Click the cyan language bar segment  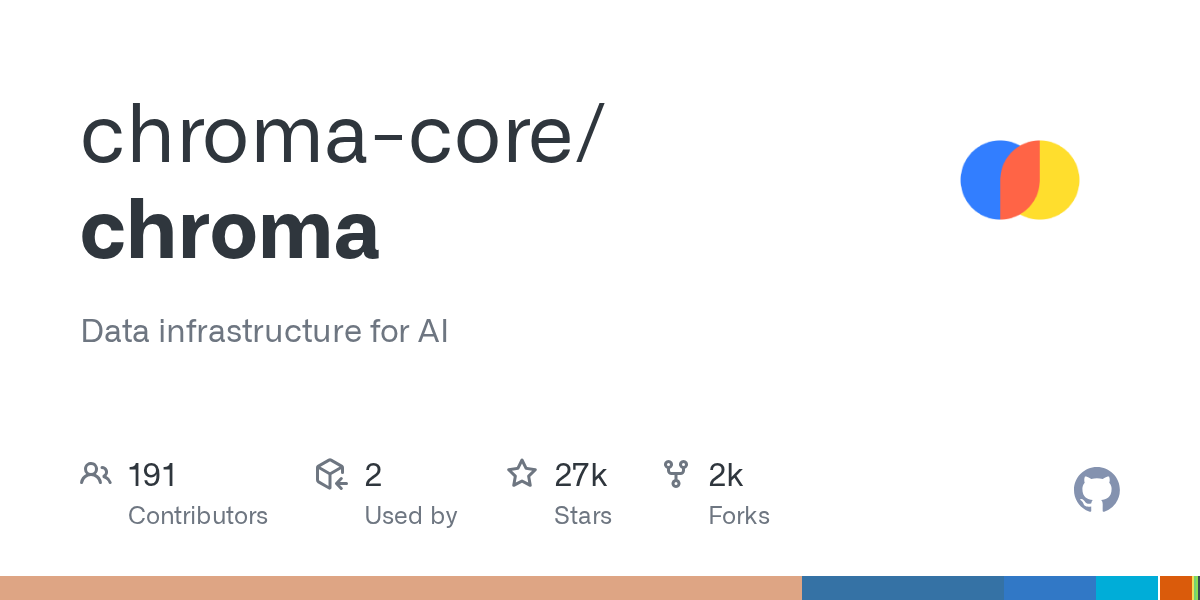click(1126, 588)
